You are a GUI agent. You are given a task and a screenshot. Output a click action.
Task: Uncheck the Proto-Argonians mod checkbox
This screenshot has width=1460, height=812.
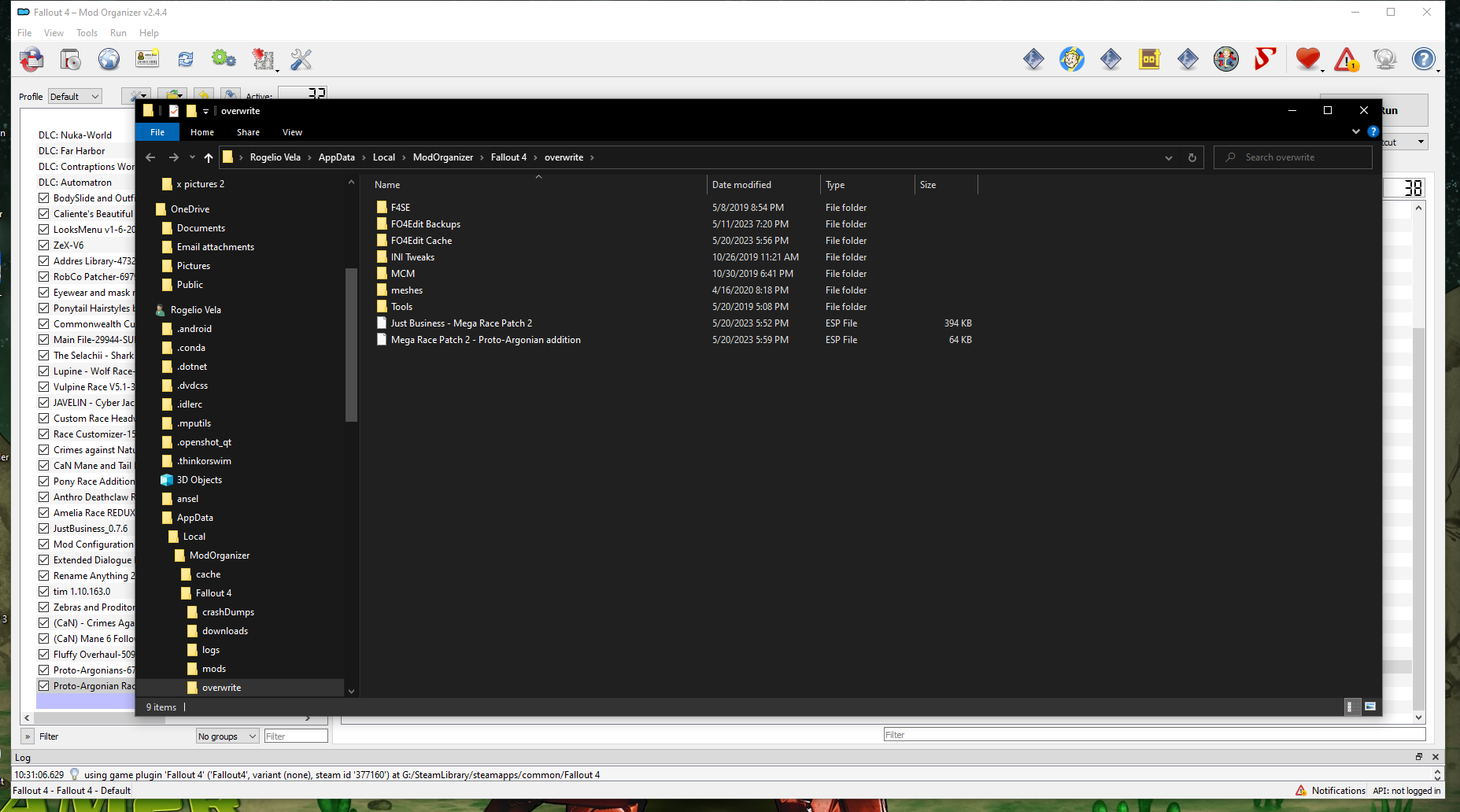coord(44,670)
